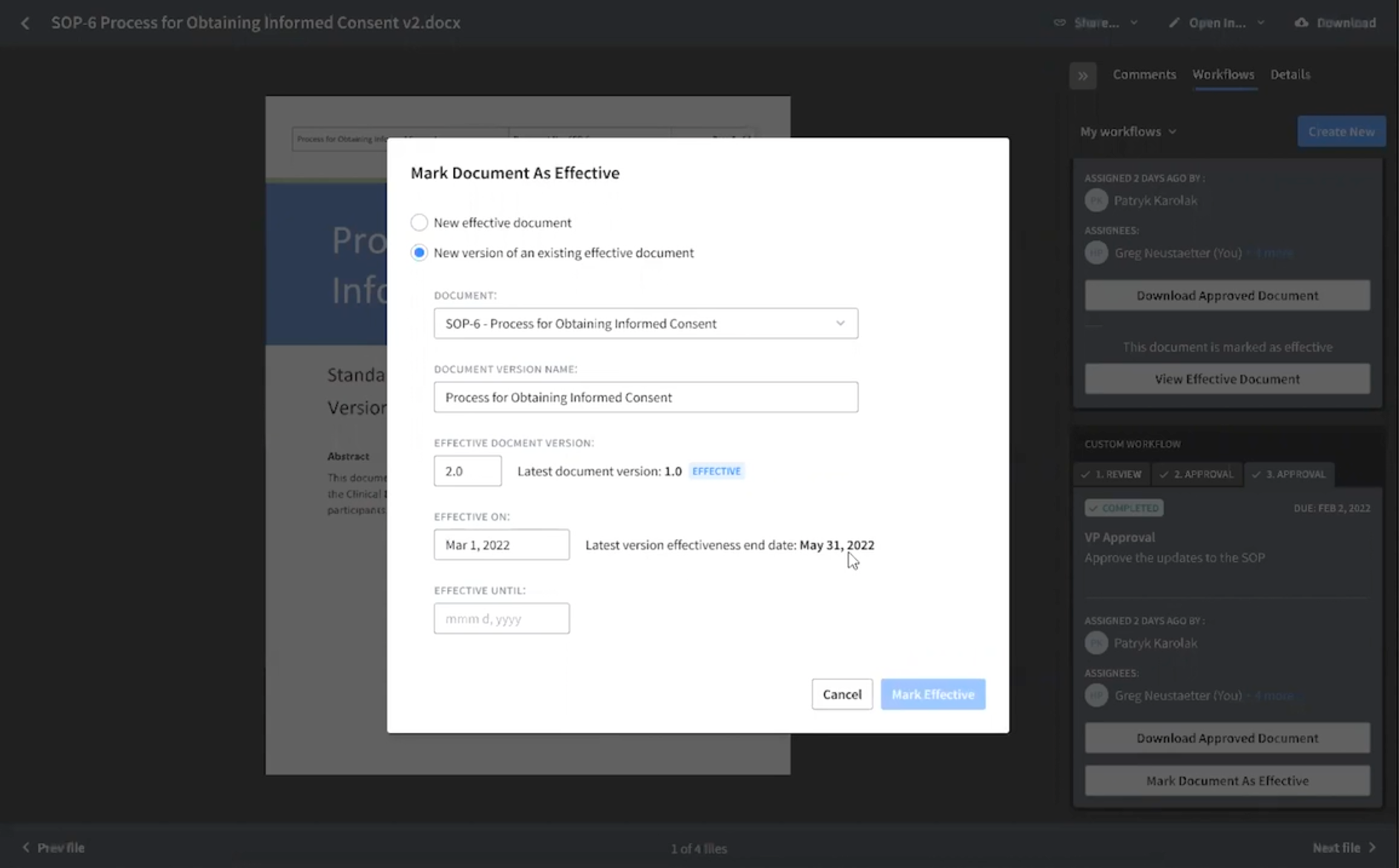Click the Share link icon
This screenshot has width=1399, height=868.
tap(1059, 23)
